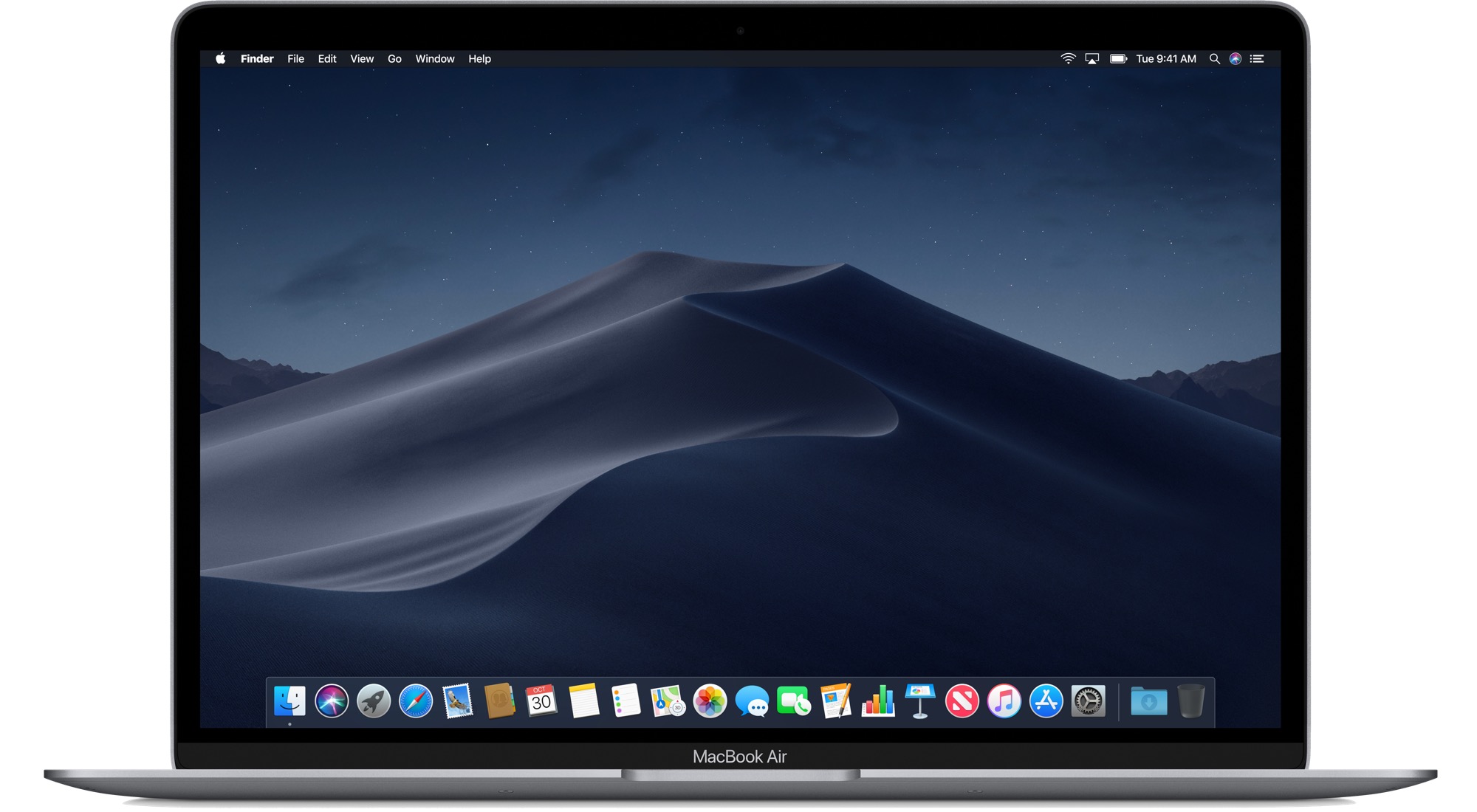
Task: Open System Preferences gear icon
Action: 1089,701
